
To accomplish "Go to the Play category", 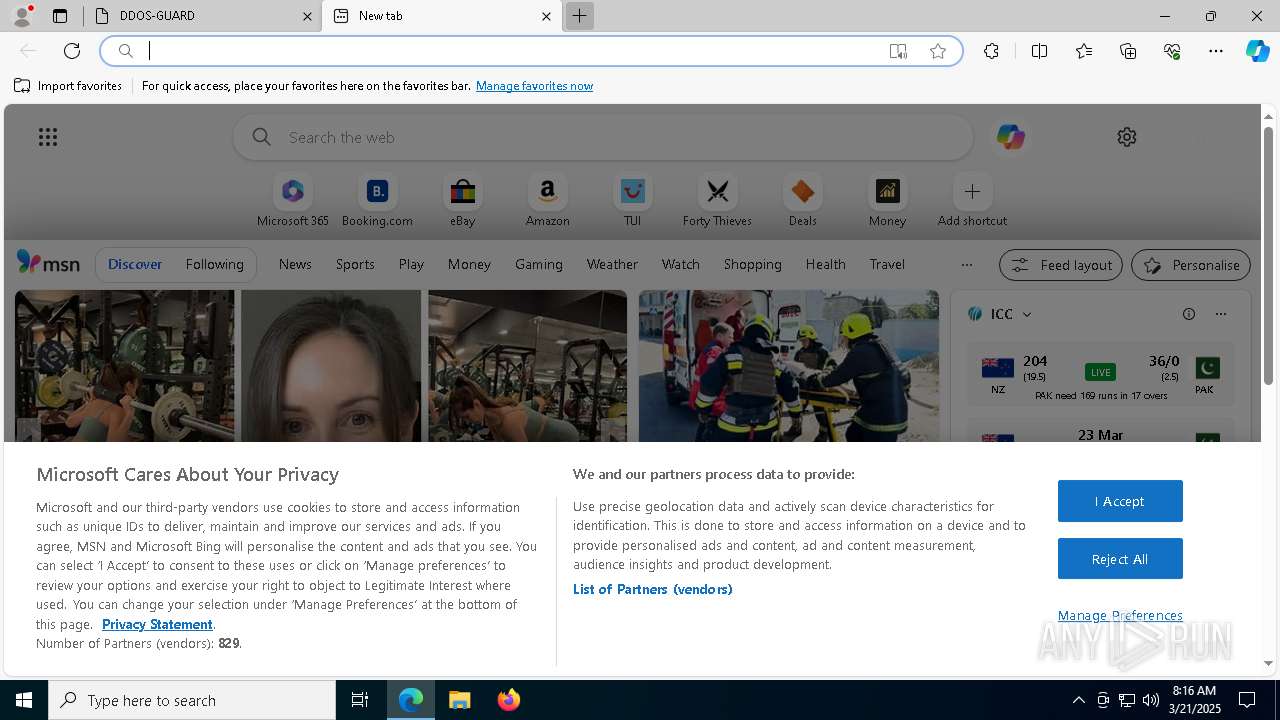I will click(x=411, y=264).
